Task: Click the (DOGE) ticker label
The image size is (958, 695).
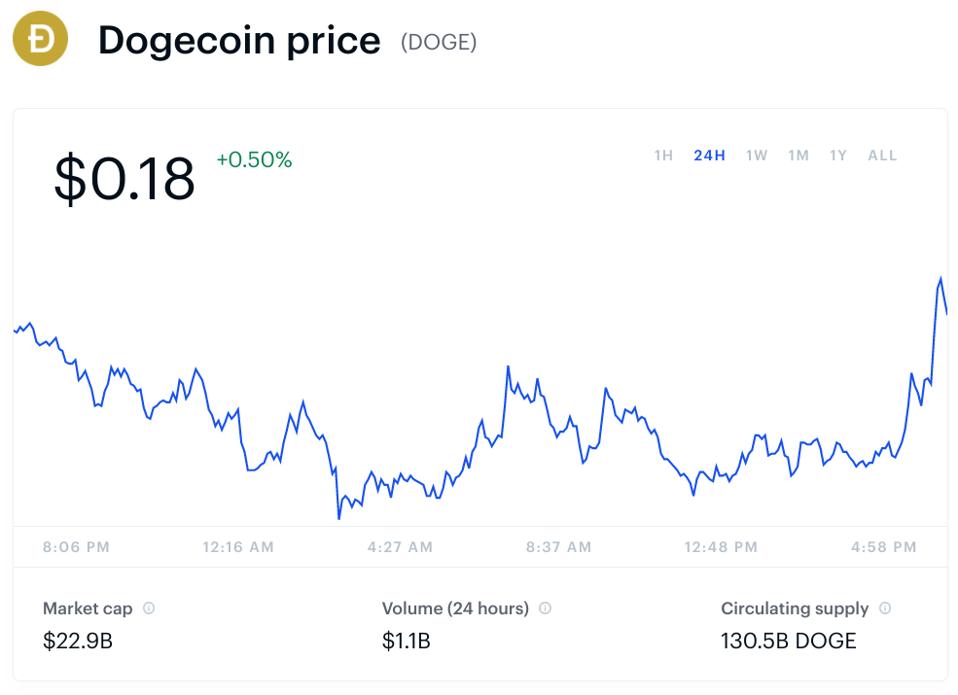Action: pos(439,42)
